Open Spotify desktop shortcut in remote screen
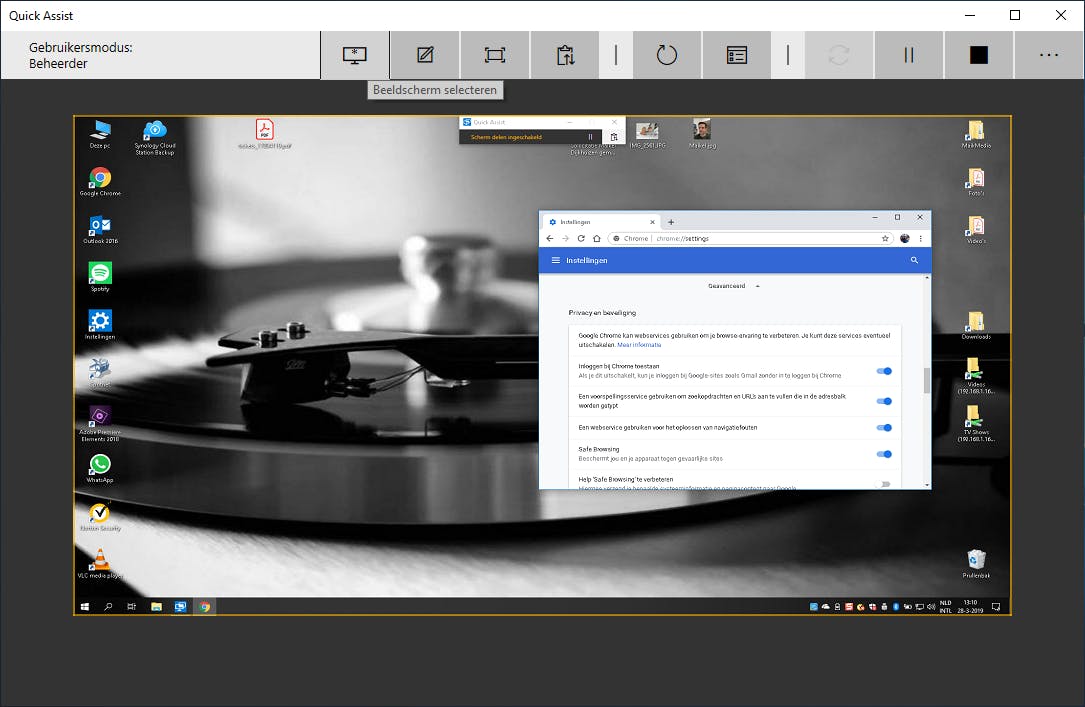The image size is (1085, 707). (x=100, y=274)
